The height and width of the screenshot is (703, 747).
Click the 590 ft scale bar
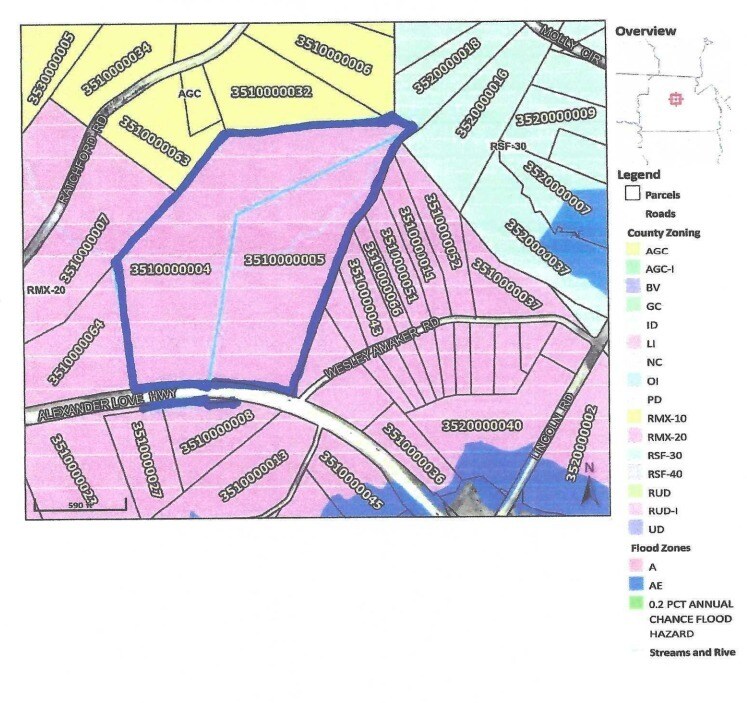pyautogui.click(x=80, y=505)
